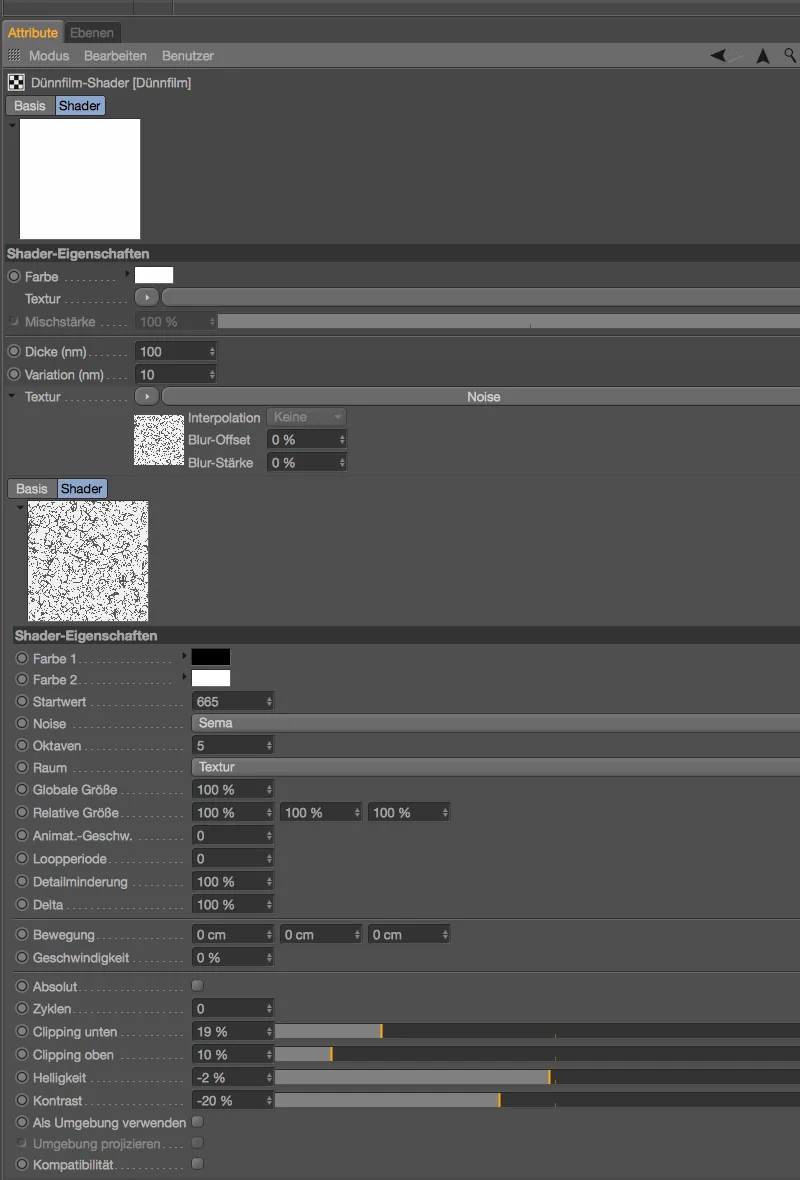
Task: Enable Als Umgebung verwenden checkbox
Action: 198,1122
